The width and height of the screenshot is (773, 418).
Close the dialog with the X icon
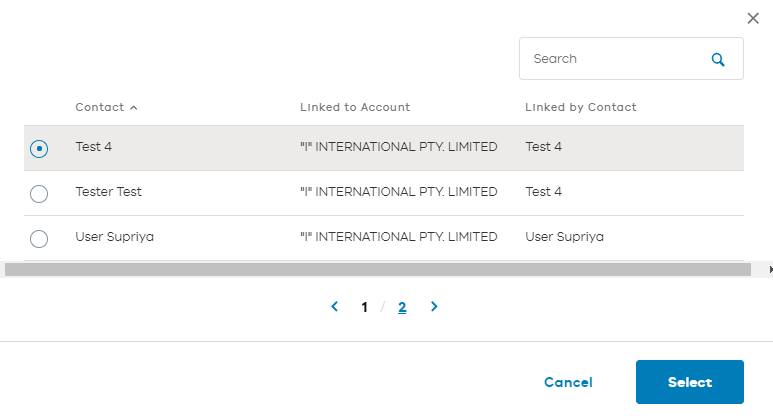(x=753, y=18)
